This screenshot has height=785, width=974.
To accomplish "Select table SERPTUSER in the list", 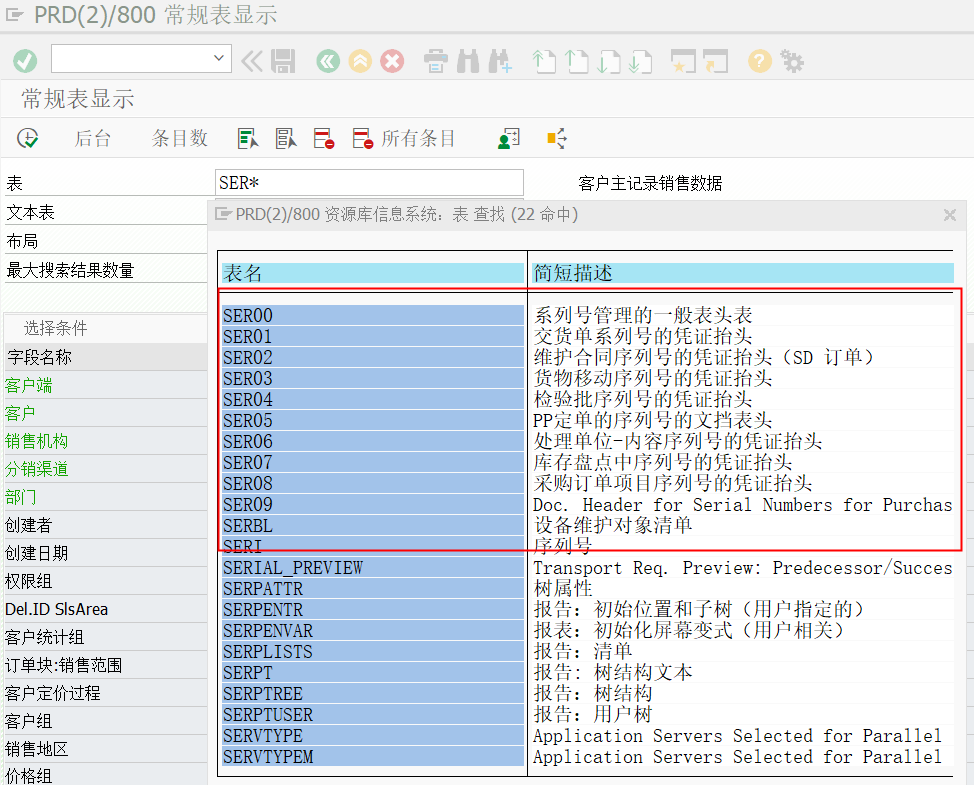I will pyautogui.click(x=373, y=715).
